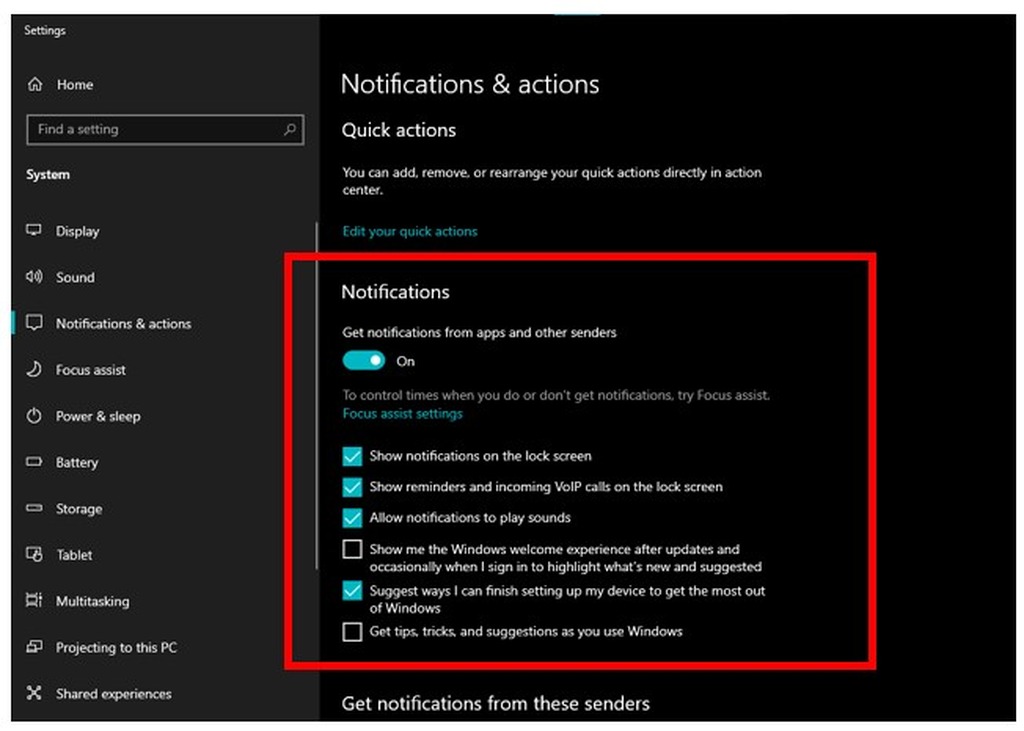Turn off Get notifications from apps toggle

coord(364,361)
